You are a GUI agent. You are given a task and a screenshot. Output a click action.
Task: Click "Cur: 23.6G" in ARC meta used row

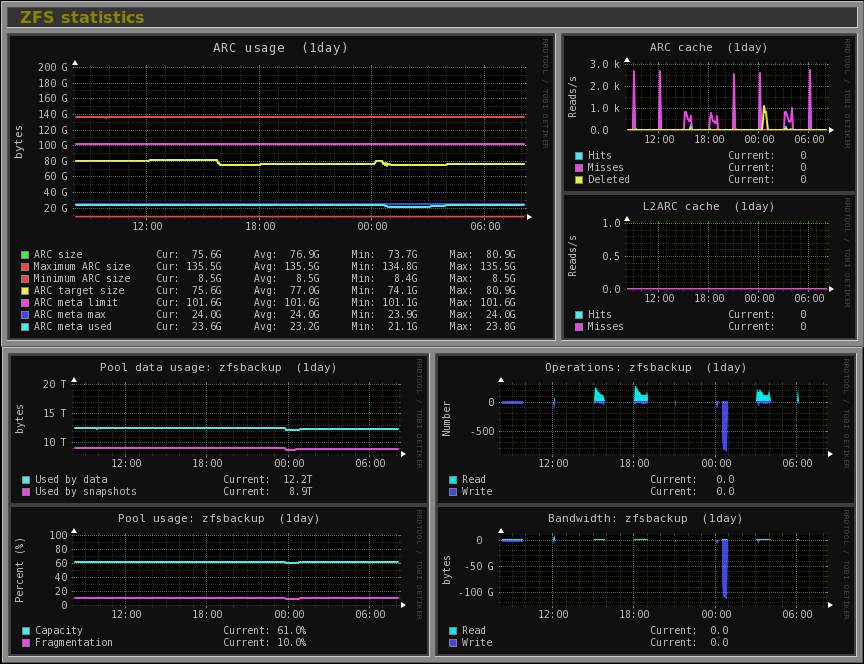pos(189,327)
